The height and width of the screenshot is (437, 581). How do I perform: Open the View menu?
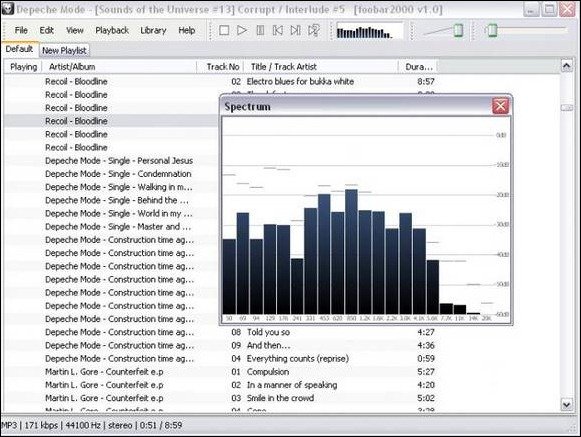tap(75, 30)
